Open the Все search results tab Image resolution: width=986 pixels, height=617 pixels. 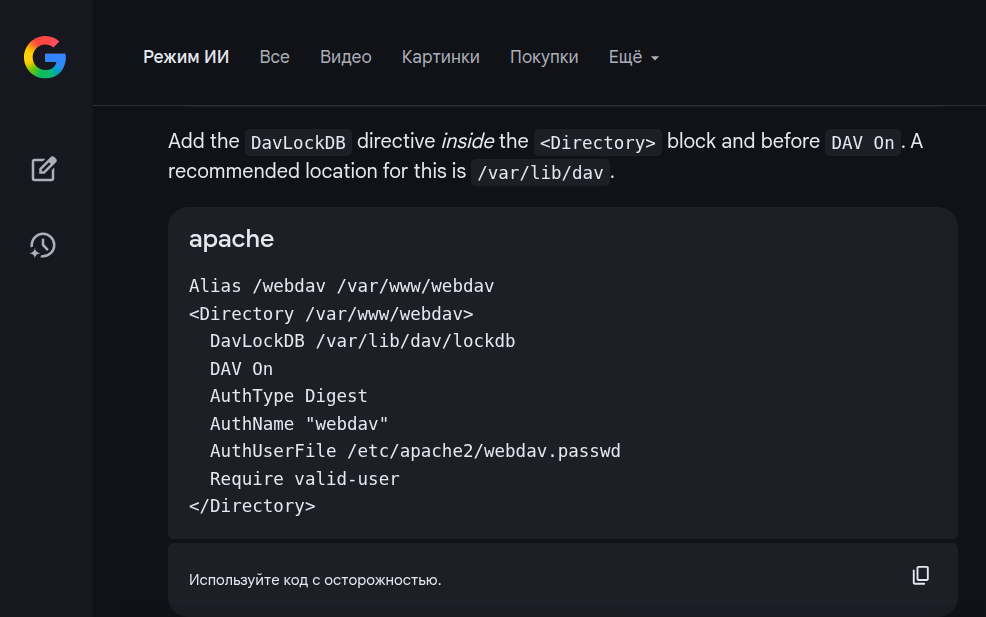pyautogui.click(x=274, y=57)
